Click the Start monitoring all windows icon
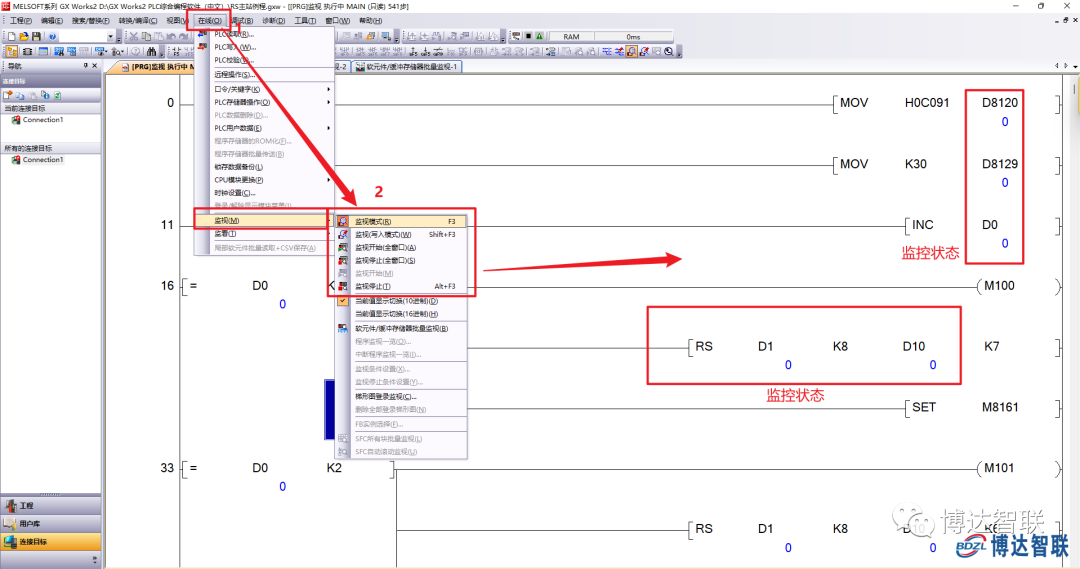This screenshot has height=569, width=1080. pyautogui.click(x=343, y=247)
